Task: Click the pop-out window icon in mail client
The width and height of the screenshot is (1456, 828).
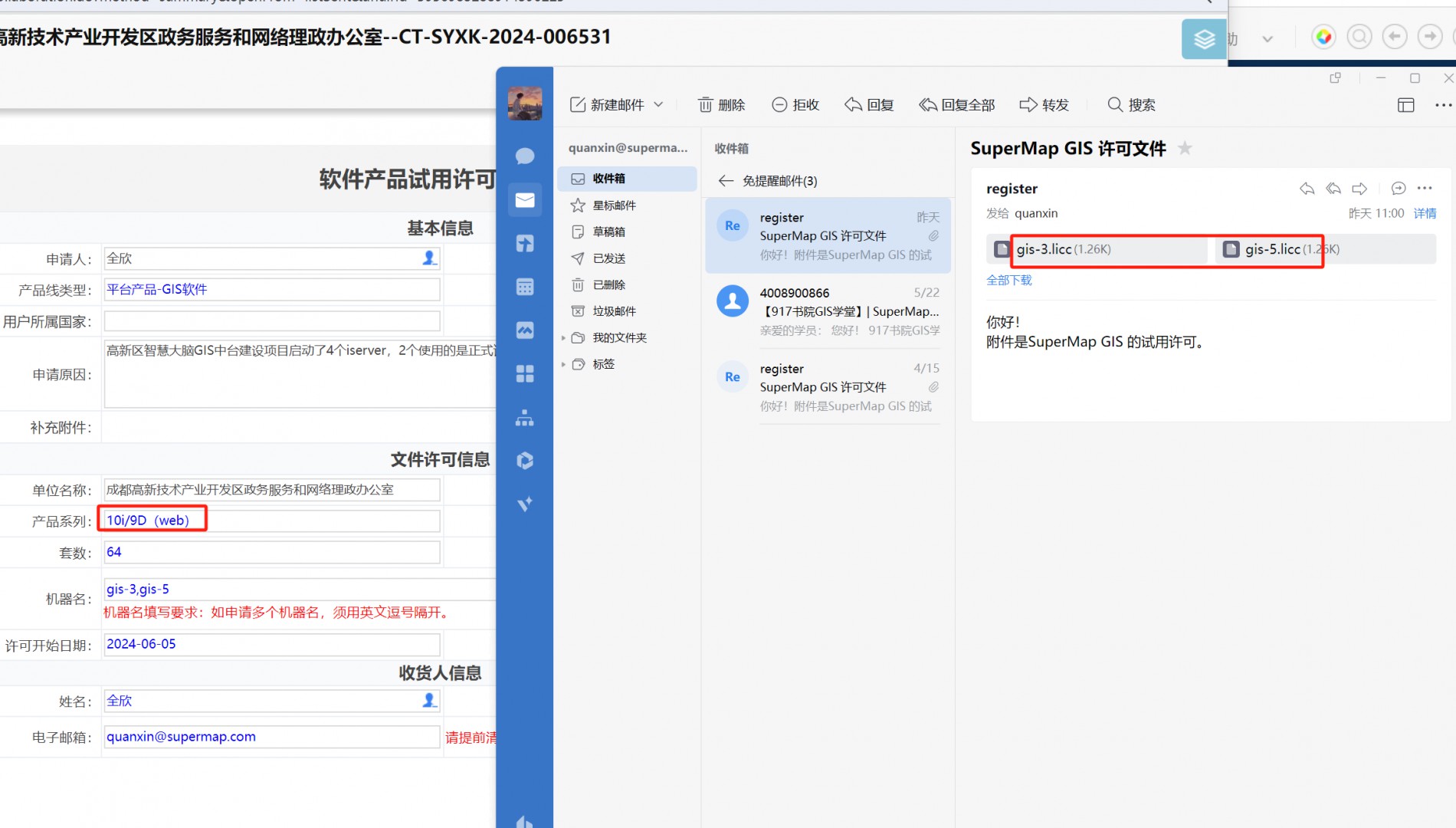Action: (1336, 77)
